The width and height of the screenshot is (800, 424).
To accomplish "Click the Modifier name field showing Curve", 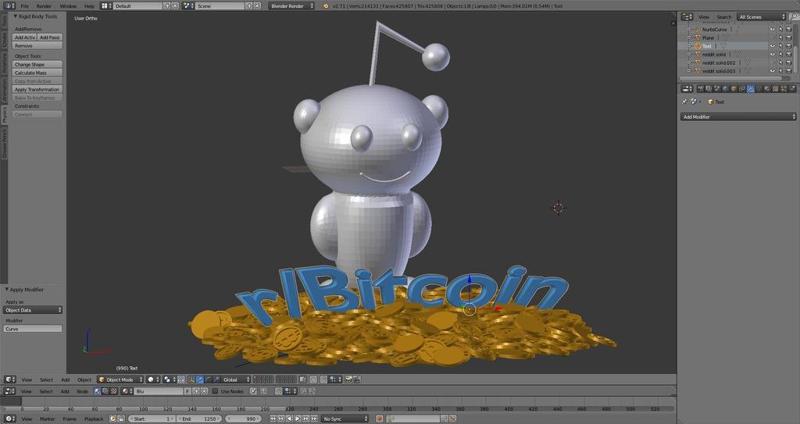I will click(x=33, y=329).
